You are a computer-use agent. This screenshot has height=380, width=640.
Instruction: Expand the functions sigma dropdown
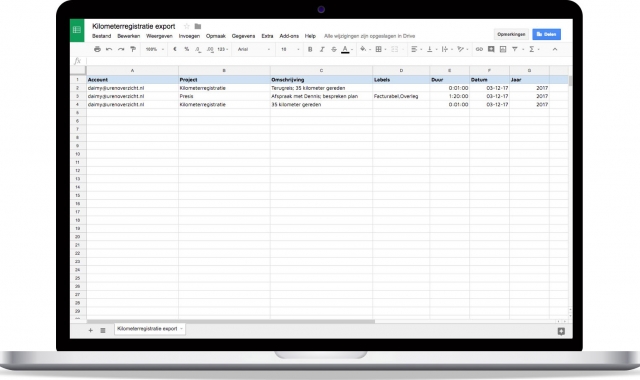tap(534, 49)
